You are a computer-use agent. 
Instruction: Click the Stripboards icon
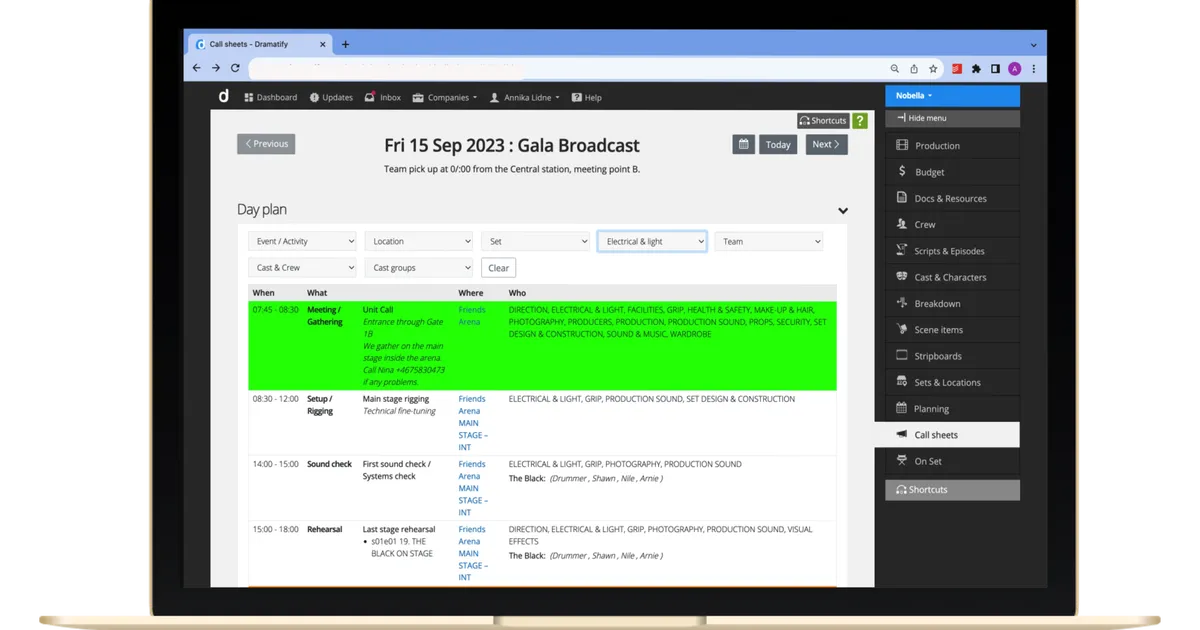pos(902,355)
